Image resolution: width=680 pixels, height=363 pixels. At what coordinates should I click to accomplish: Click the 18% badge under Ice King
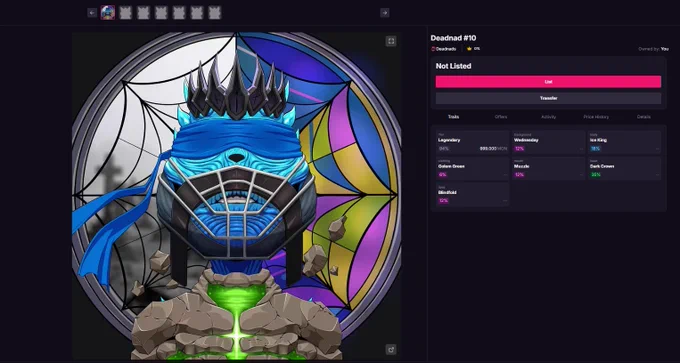pos(595,149)
